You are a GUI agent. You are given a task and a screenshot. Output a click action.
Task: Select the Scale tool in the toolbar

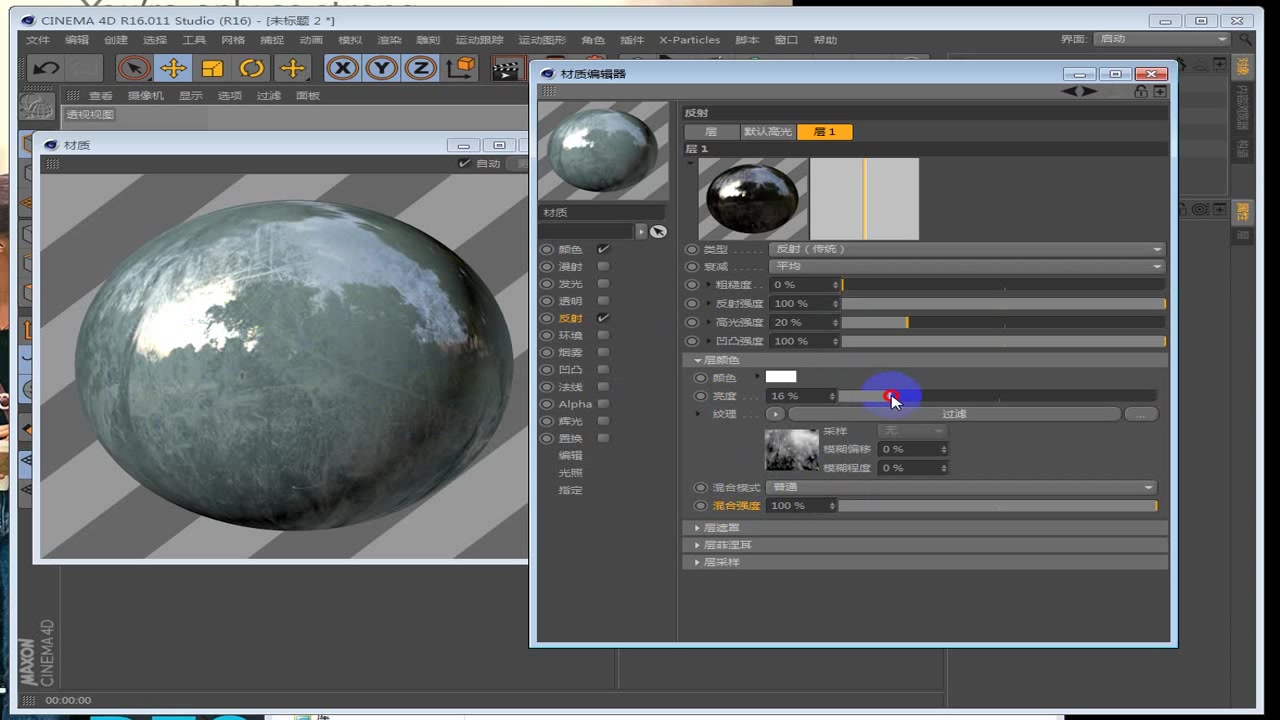click(211, 68)
